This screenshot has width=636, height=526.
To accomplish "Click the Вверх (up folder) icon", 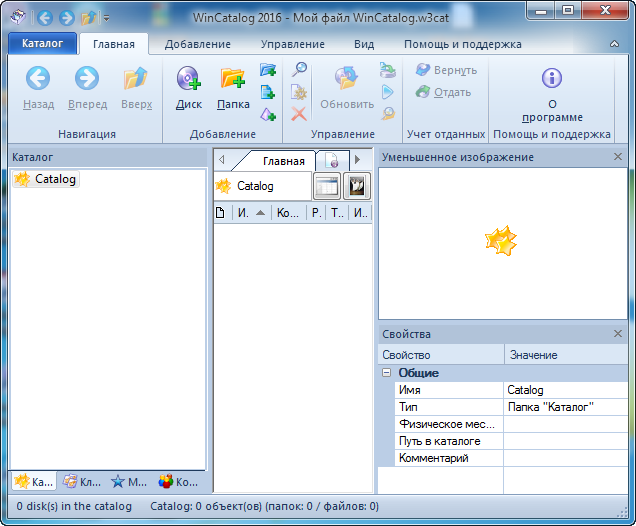I will [x=136, y=79].
